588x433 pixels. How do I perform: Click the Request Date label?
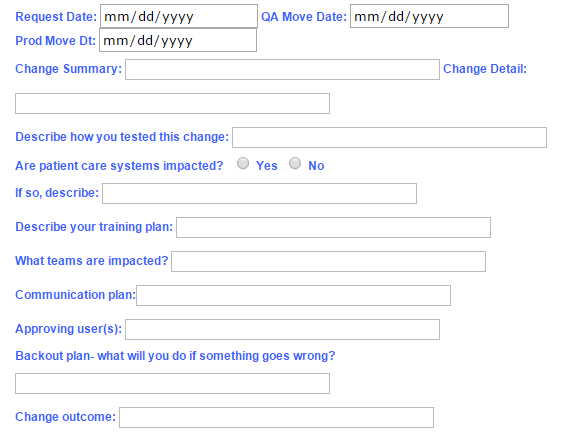(56, 17)
